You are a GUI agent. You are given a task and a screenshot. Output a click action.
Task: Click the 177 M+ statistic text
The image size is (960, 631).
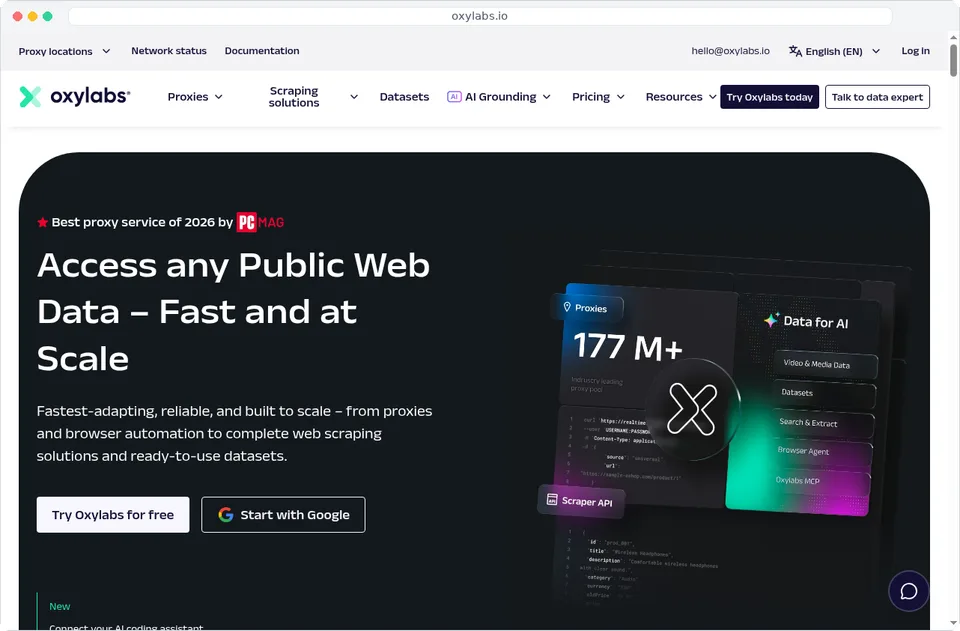coord(628,346)
